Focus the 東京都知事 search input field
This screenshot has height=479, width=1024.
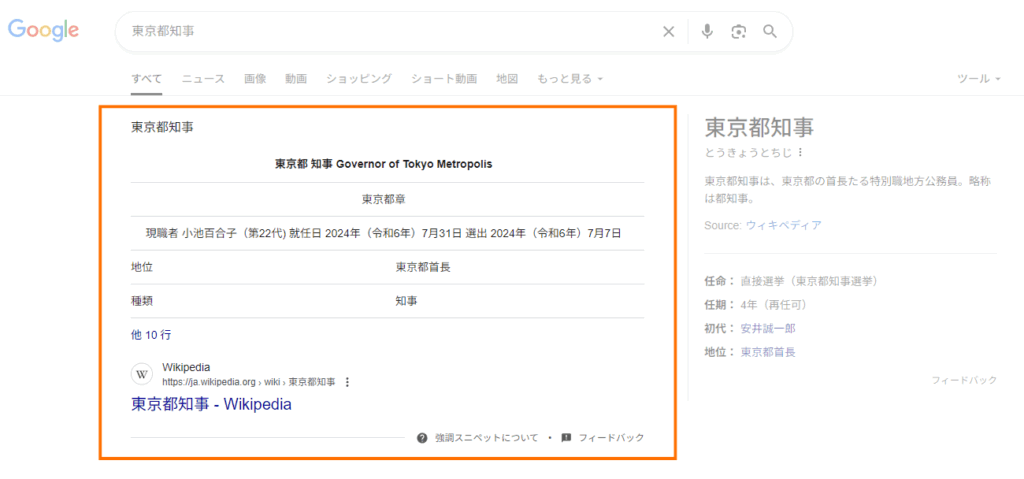[x=392, y=31]
